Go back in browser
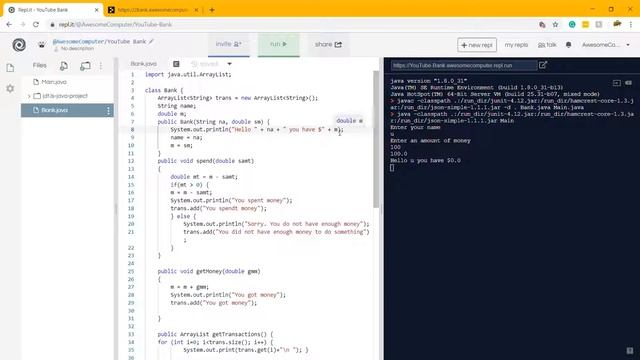Viewport: 640px width, 360px height. pos(9,24)
